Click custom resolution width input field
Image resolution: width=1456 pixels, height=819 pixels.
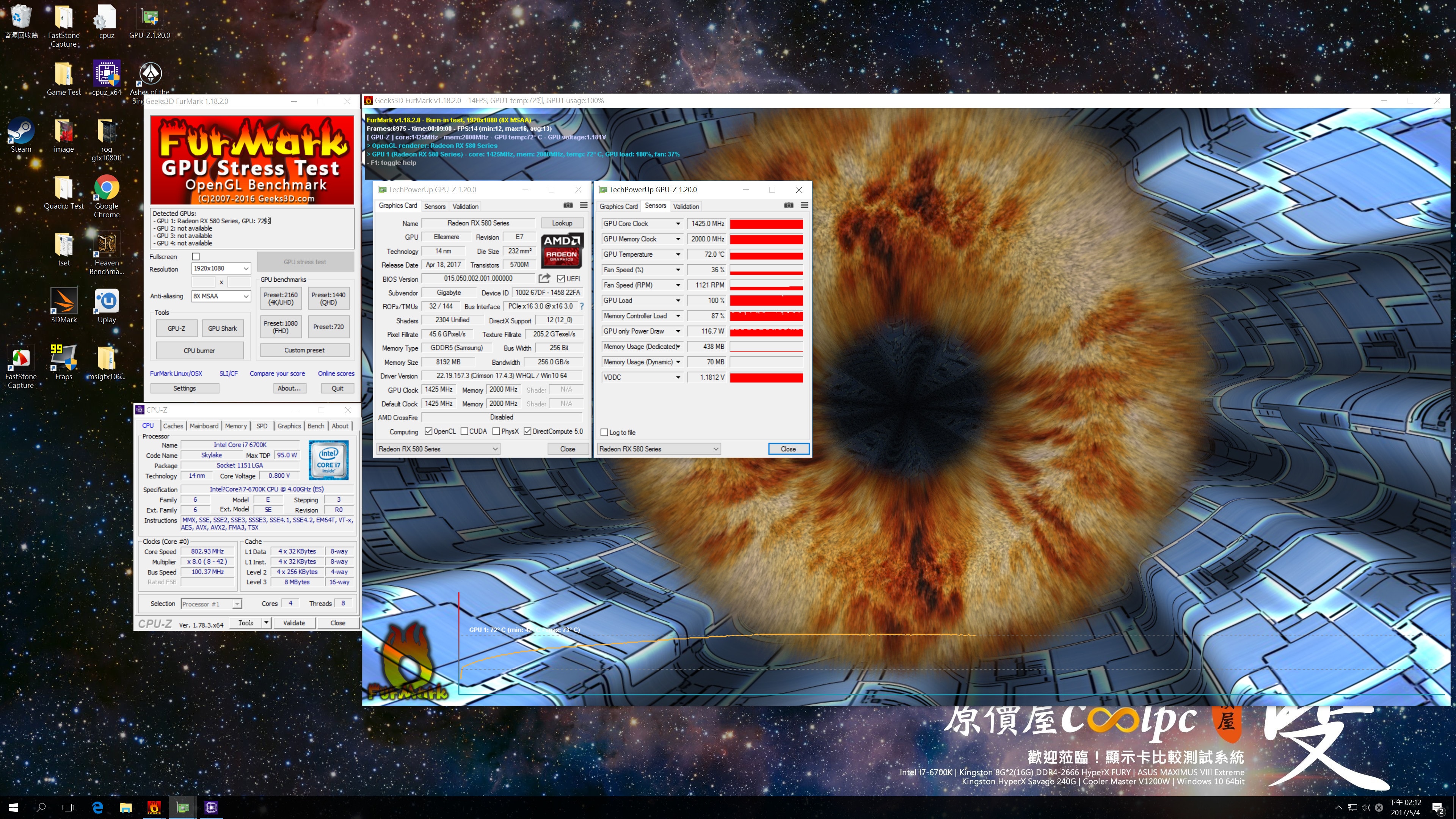(204, 282)
